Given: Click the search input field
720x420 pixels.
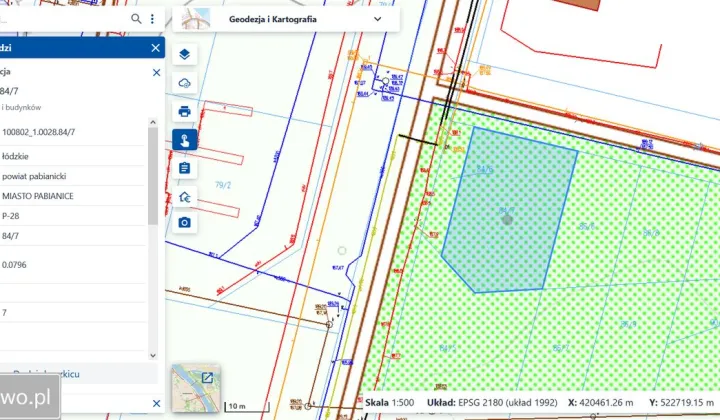Looking at the screenshot, I should click(x=64, y=19).
